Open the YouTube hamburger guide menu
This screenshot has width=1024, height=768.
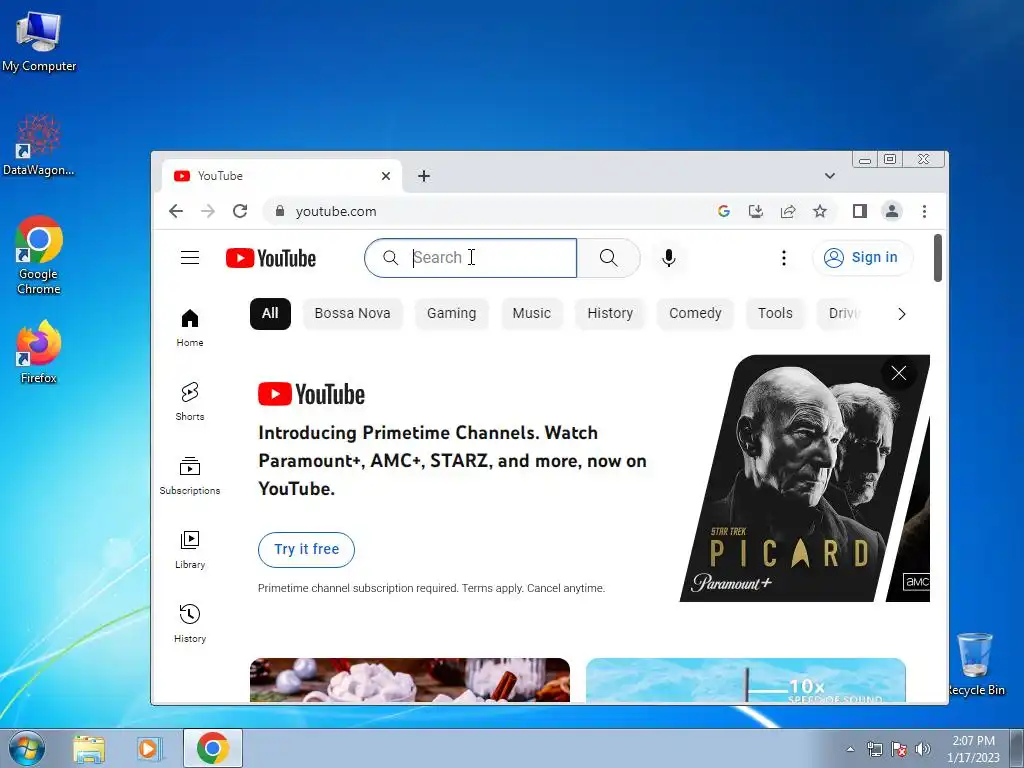(189, 258)
